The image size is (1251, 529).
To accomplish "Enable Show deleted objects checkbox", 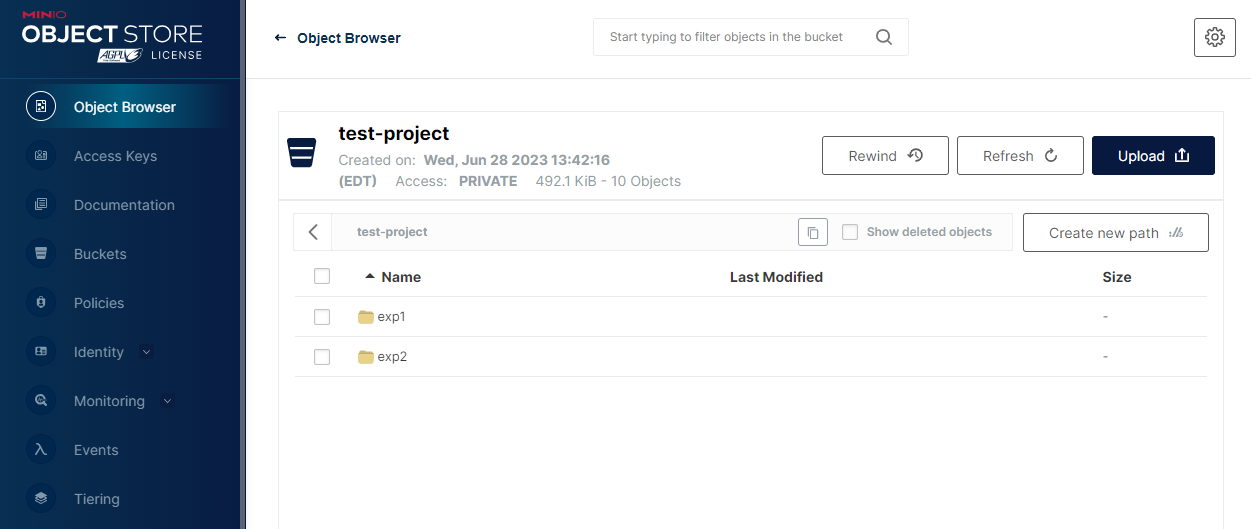I will click(x=850, y=232).
